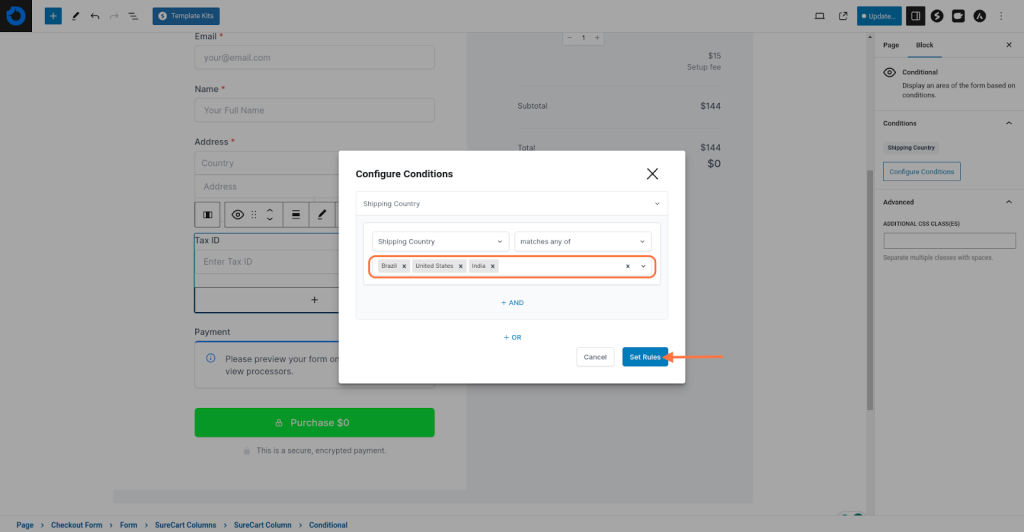Open preview in new tab icon
The height and width of the screenshot is (532, 1024).
pos(843,16)
